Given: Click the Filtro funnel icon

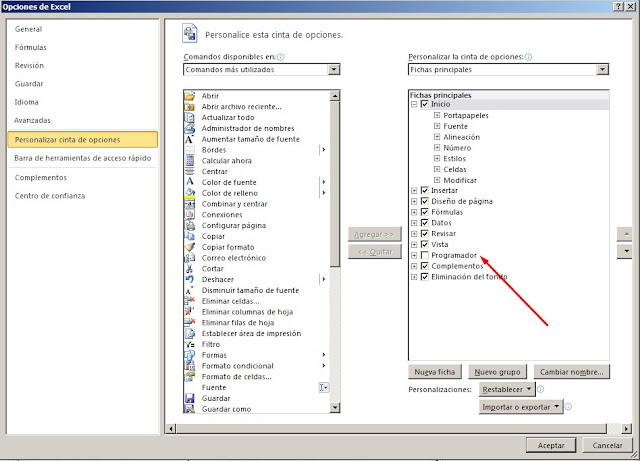Looking at the screenshot, I should (189, 344).
